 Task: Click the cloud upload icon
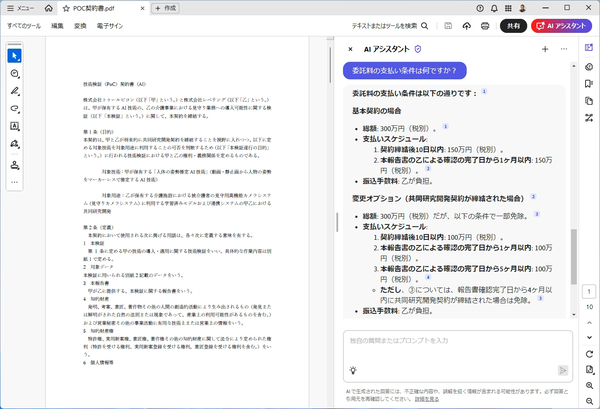(468, 25)
